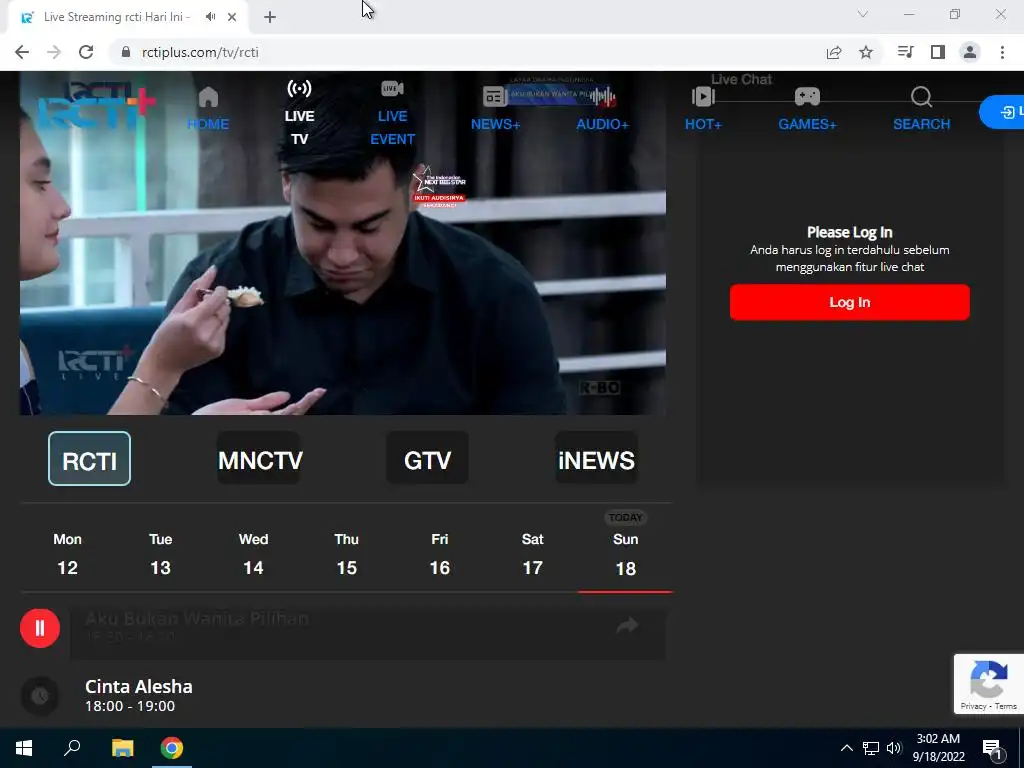Open the HOT+ section

pyautogui.click(x=703, y=109)
